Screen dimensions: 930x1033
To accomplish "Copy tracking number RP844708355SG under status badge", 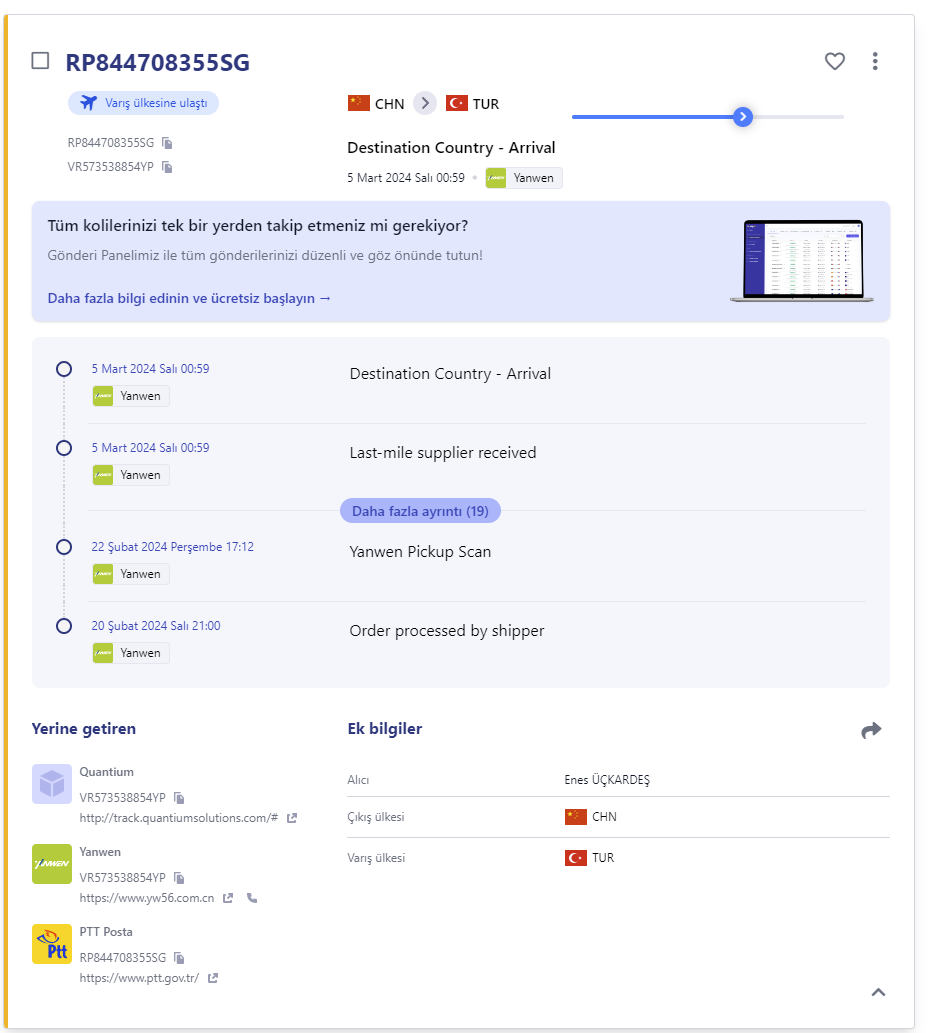I will pyautogui.click(x=168, y=143).
